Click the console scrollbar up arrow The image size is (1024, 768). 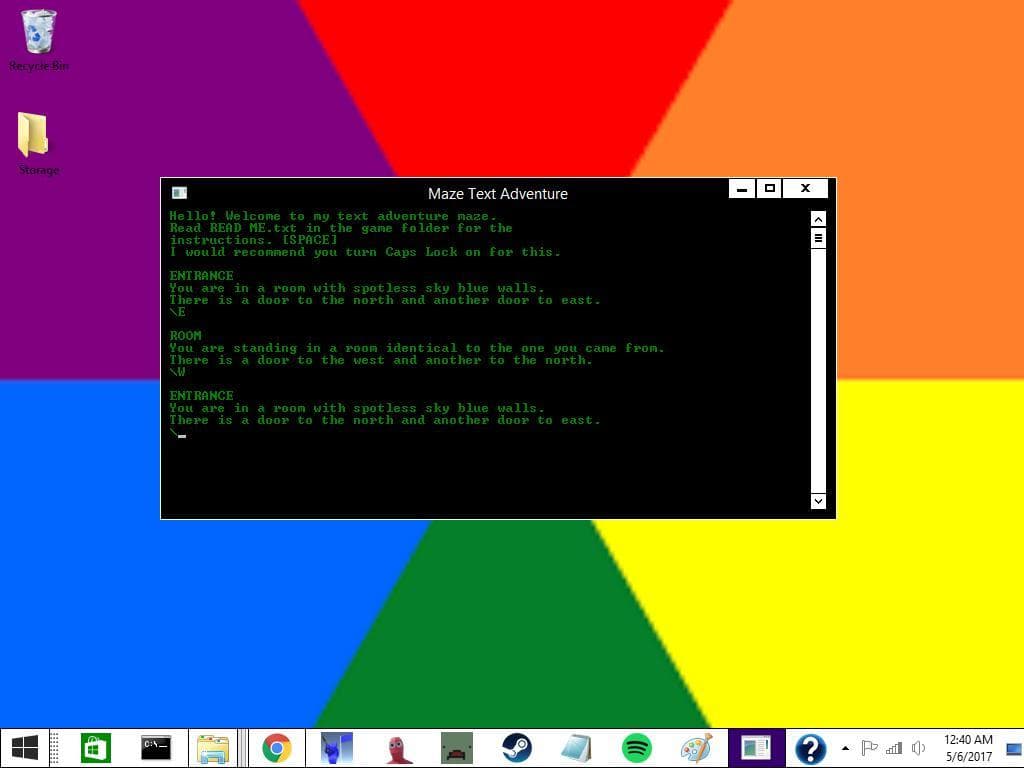click(818, 219)
